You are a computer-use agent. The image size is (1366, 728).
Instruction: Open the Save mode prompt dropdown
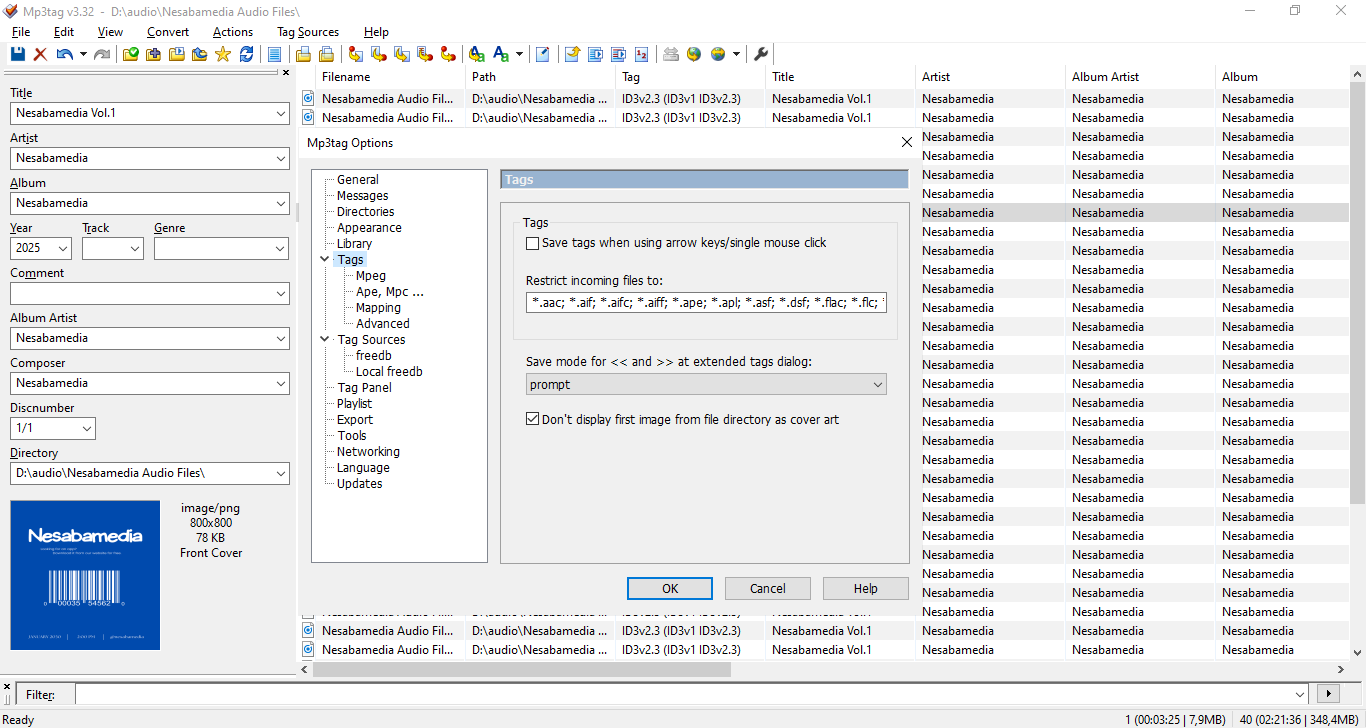706,385
